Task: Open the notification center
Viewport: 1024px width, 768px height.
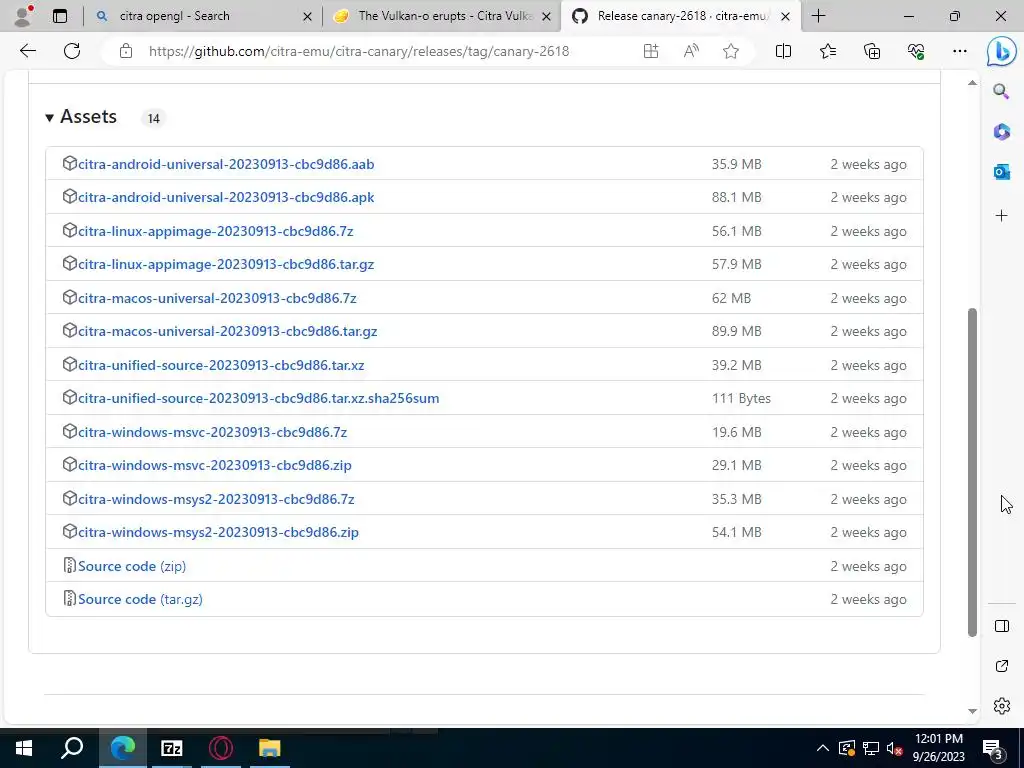Action: tap(993, 748)
